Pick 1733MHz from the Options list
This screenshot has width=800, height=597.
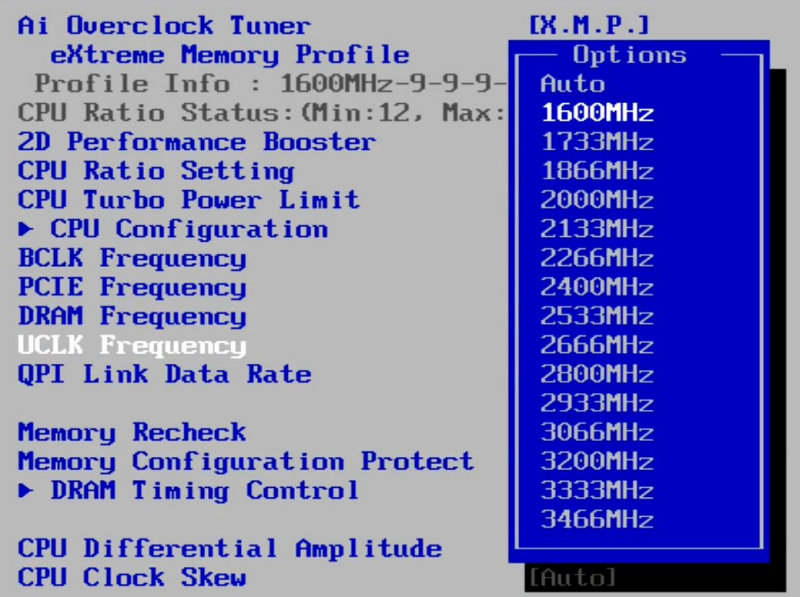tap(597, 142)
